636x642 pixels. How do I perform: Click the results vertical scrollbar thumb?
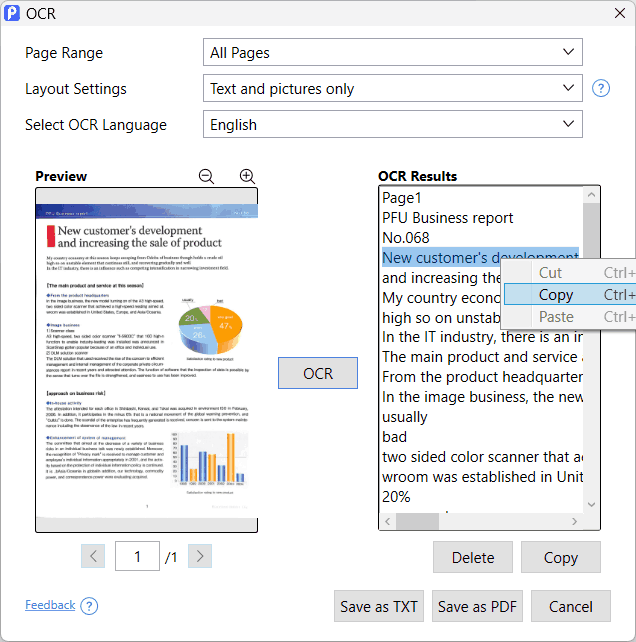[x=591, y=231]
